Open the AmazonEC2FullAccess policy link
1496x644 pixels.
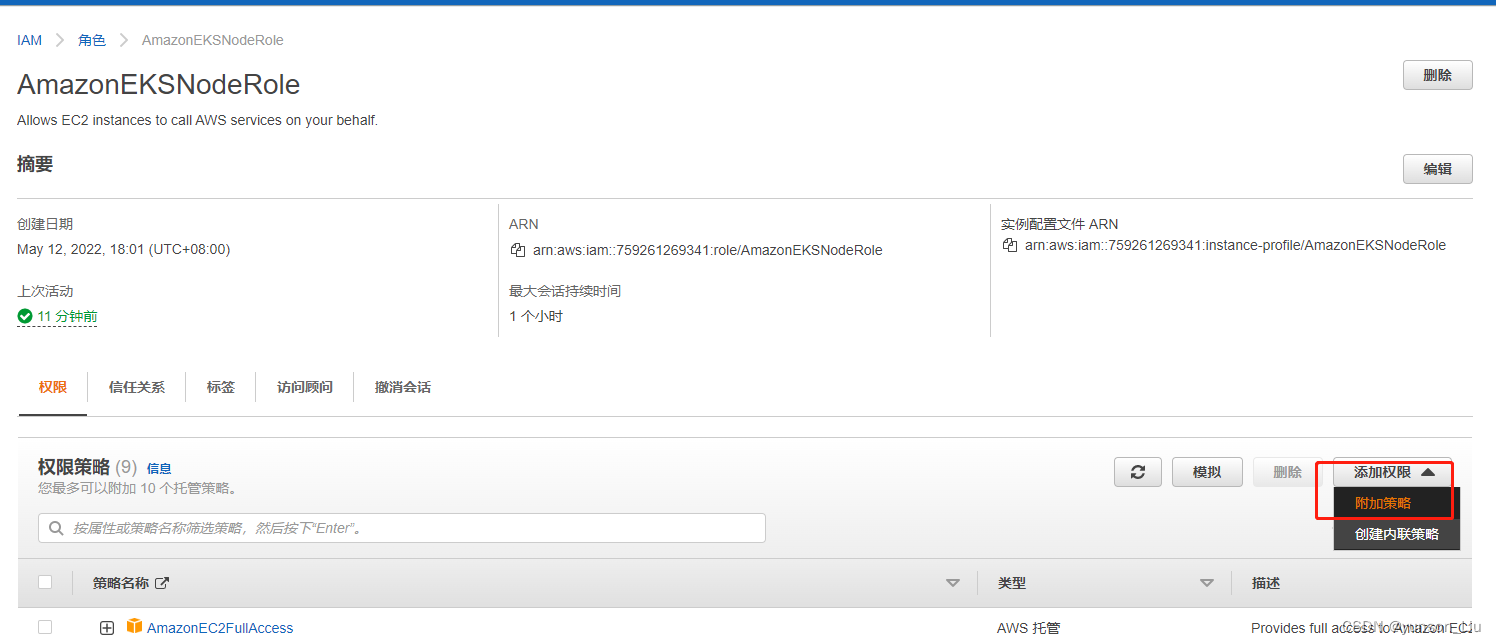click(220, 628)
